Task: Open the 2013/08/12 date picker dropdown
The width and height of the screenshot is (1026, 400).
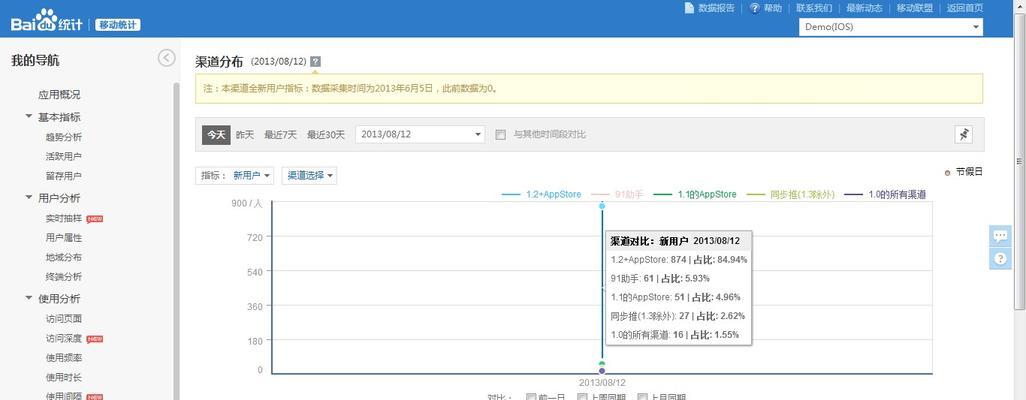Action: [420, 134]
